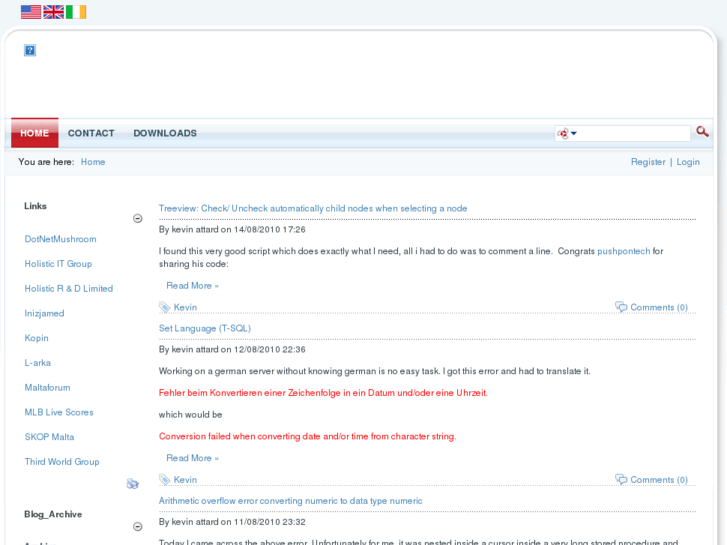Open the Set Language (T-SQL) post title

pos(205,328)
